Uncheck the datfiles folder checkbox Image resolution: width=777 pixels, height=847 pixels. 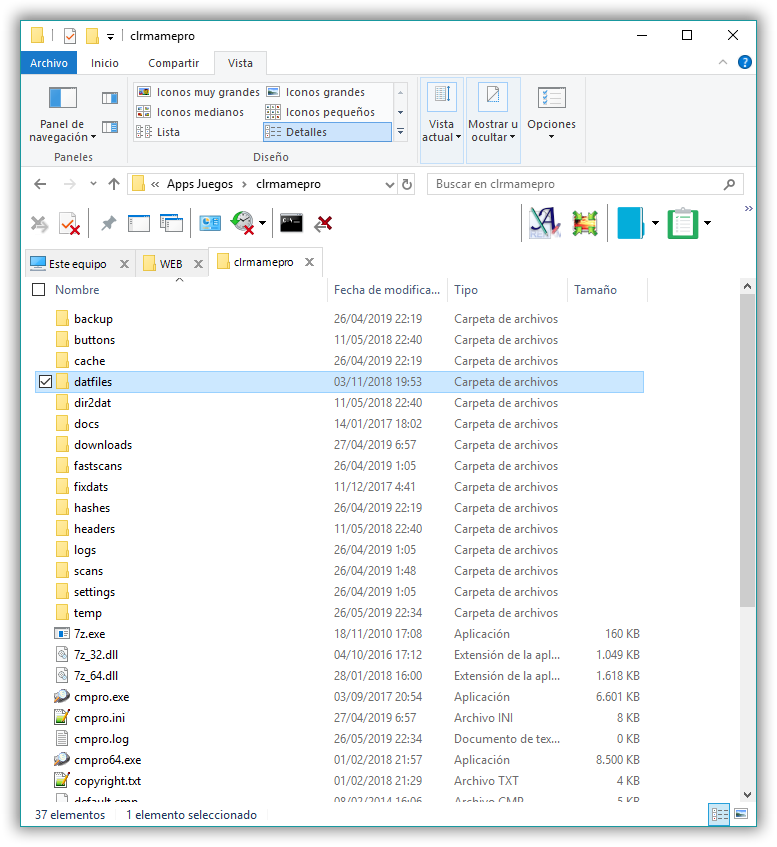(x=45, y=382)
